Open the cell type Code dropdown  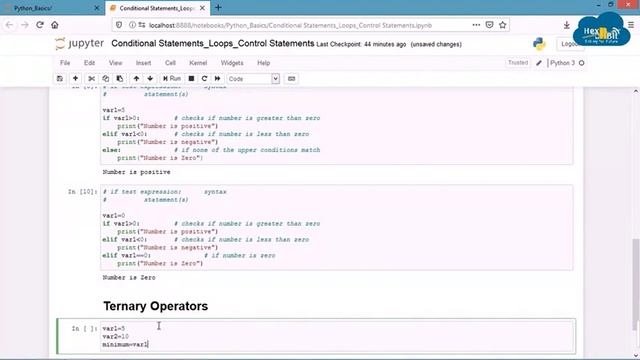coord(253,79)
